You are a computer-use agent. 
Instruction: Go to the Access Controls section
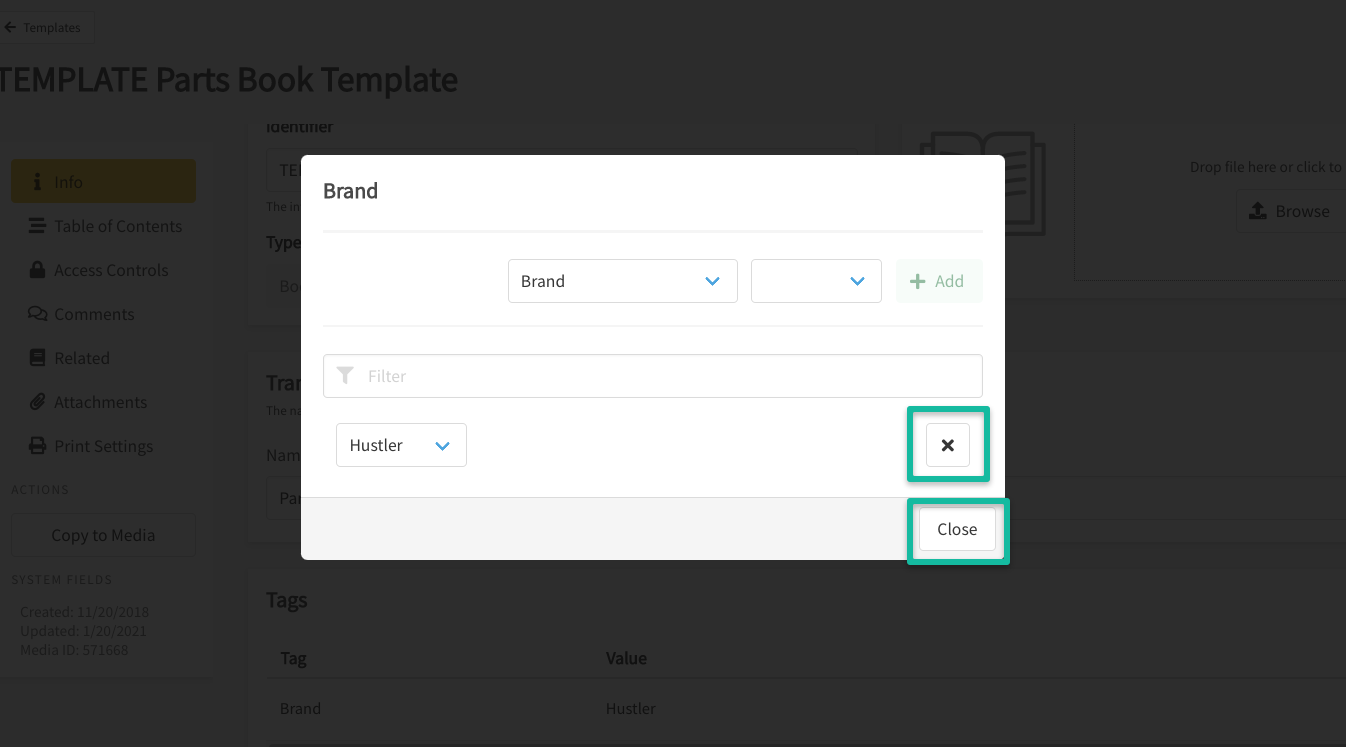(x=111, y=270)
